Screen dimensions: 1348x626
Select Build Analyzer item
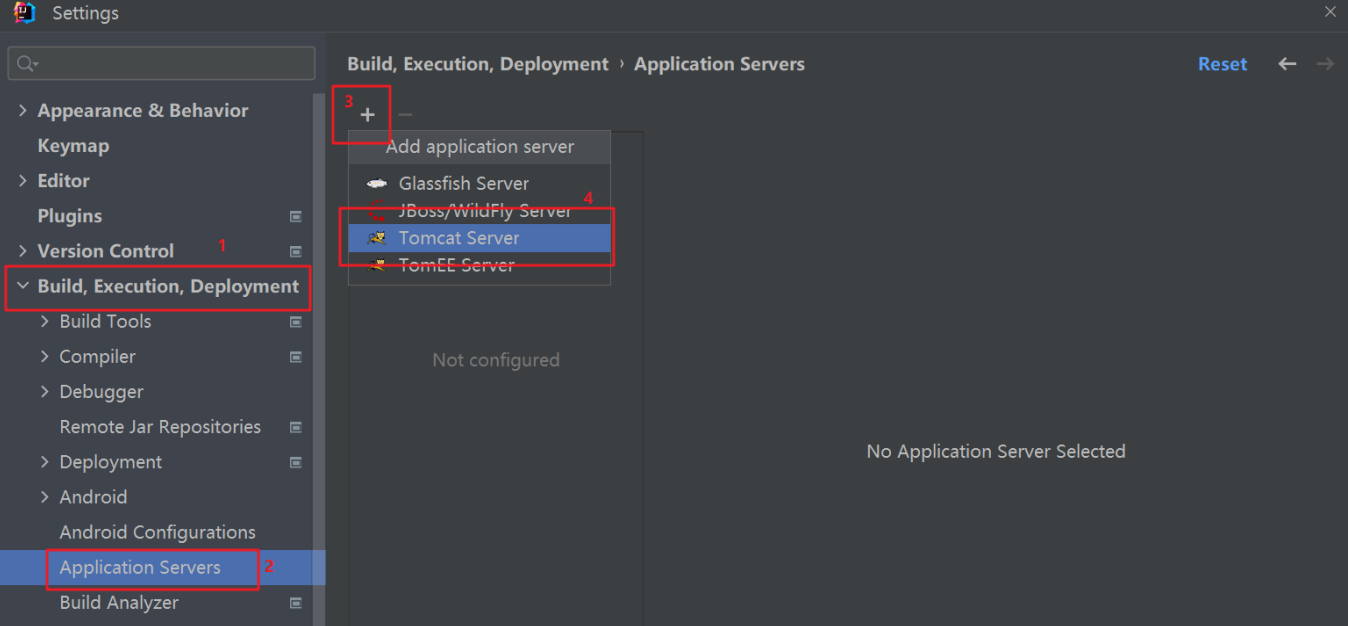click(x=119, y=603)
